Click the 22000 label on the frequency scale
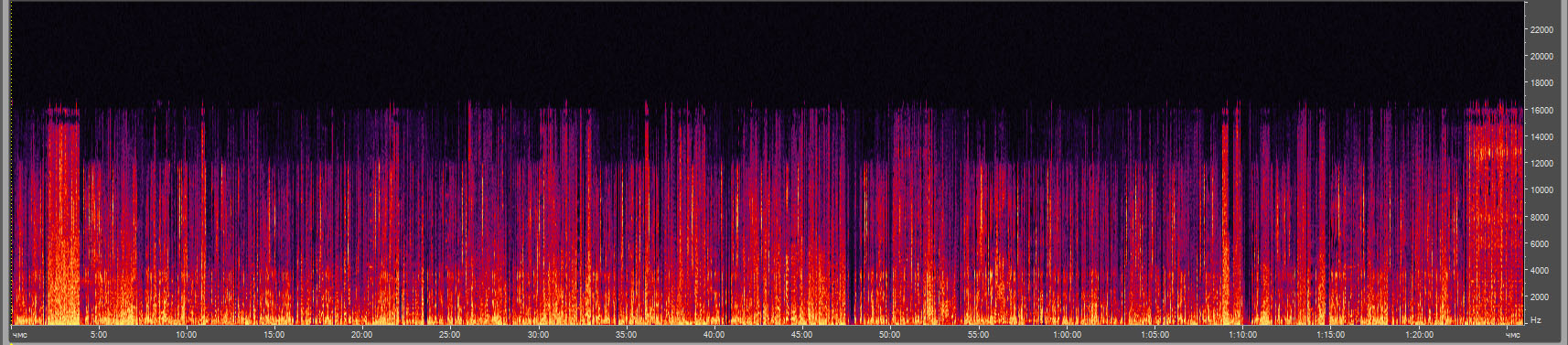1568x345 pixels. [1541, 30]
